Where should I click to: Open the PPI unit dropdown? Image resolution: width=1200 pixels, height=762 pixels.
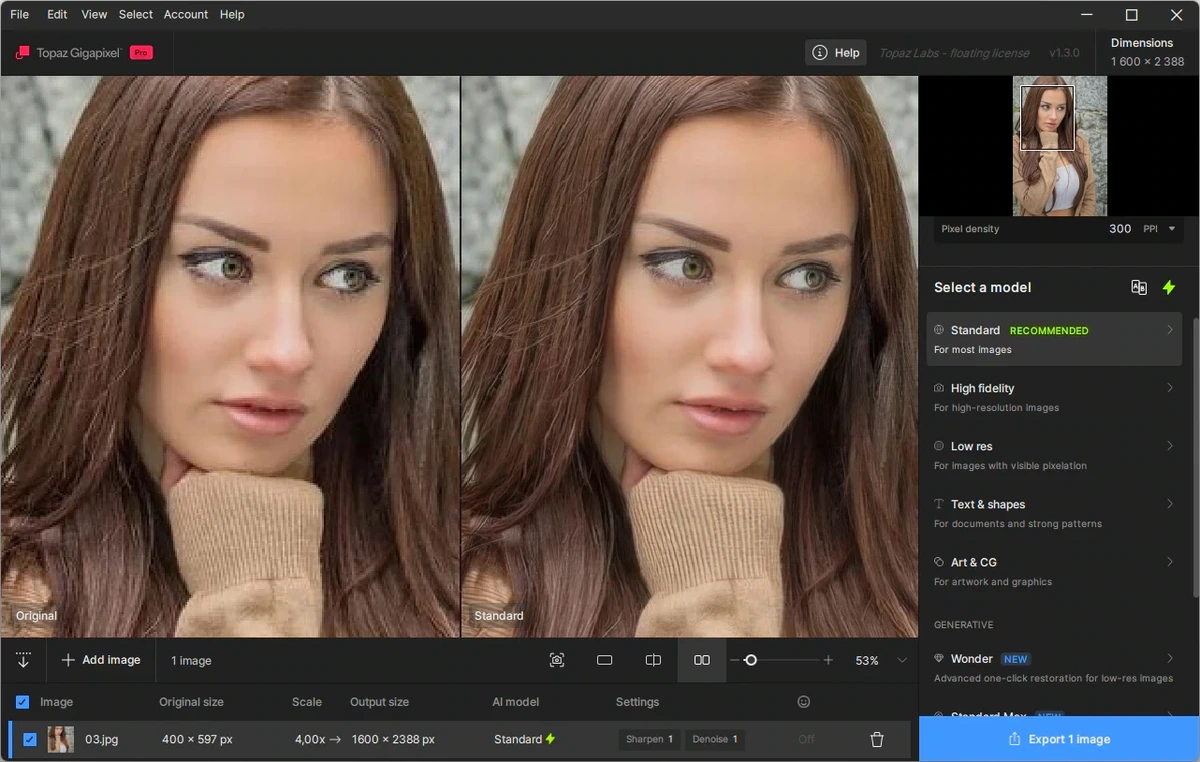coord(1159,229)
